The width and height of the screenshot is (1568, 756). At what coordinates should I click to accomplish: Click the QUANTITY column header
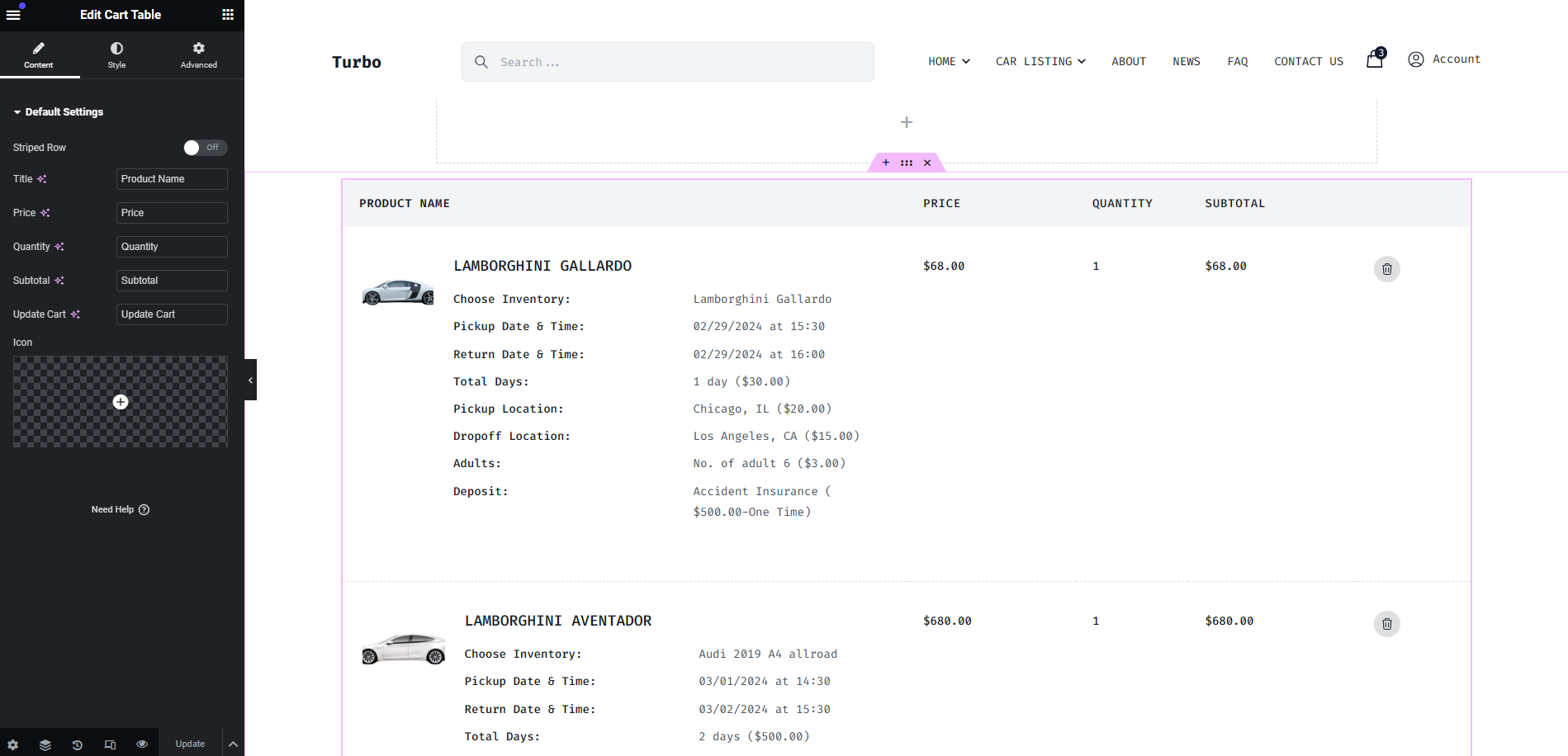point(1122,204)
